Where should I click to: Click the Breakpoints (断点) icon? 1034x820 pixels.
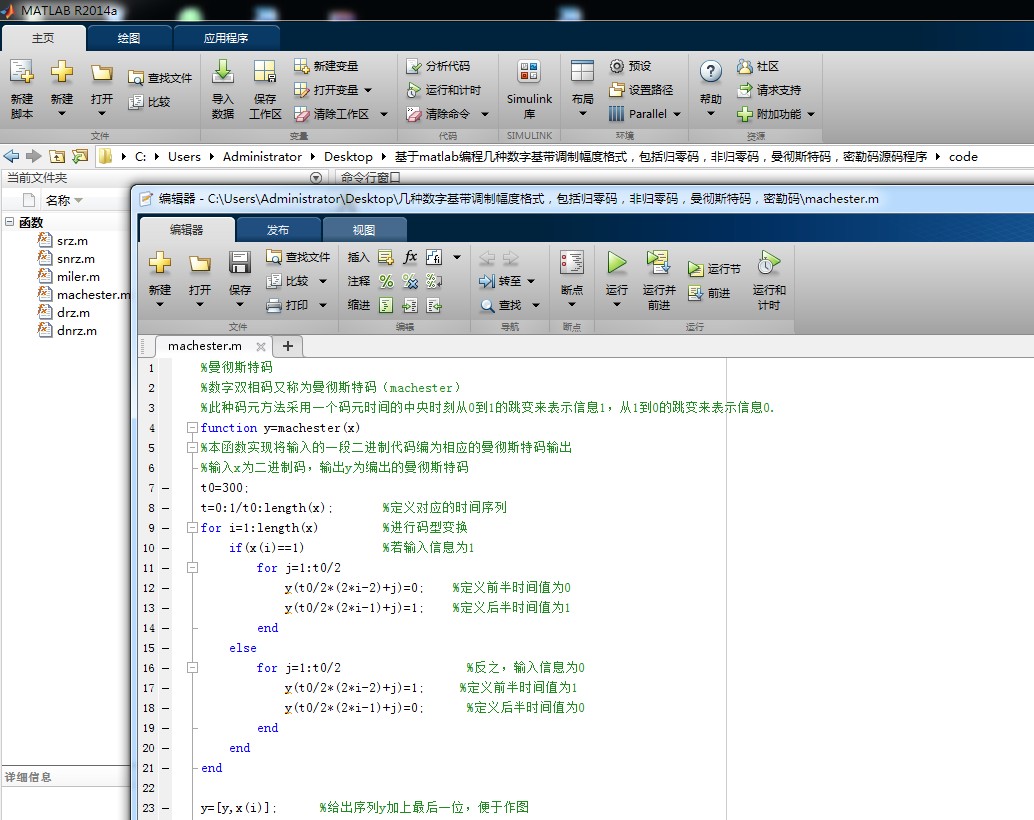click(x=571, y=263)
